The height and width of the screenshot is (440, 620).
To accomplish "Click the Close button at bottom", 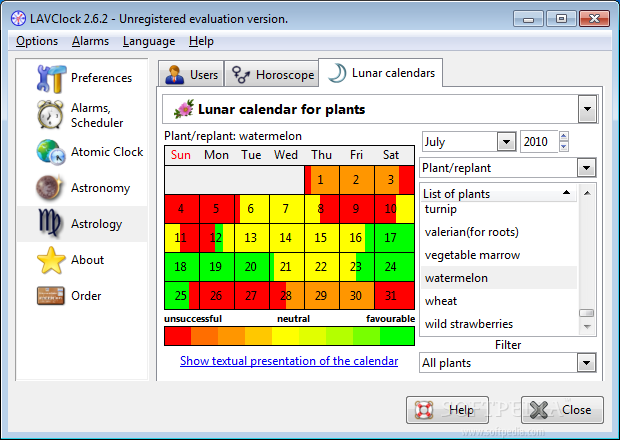I will tap(562, 410).
